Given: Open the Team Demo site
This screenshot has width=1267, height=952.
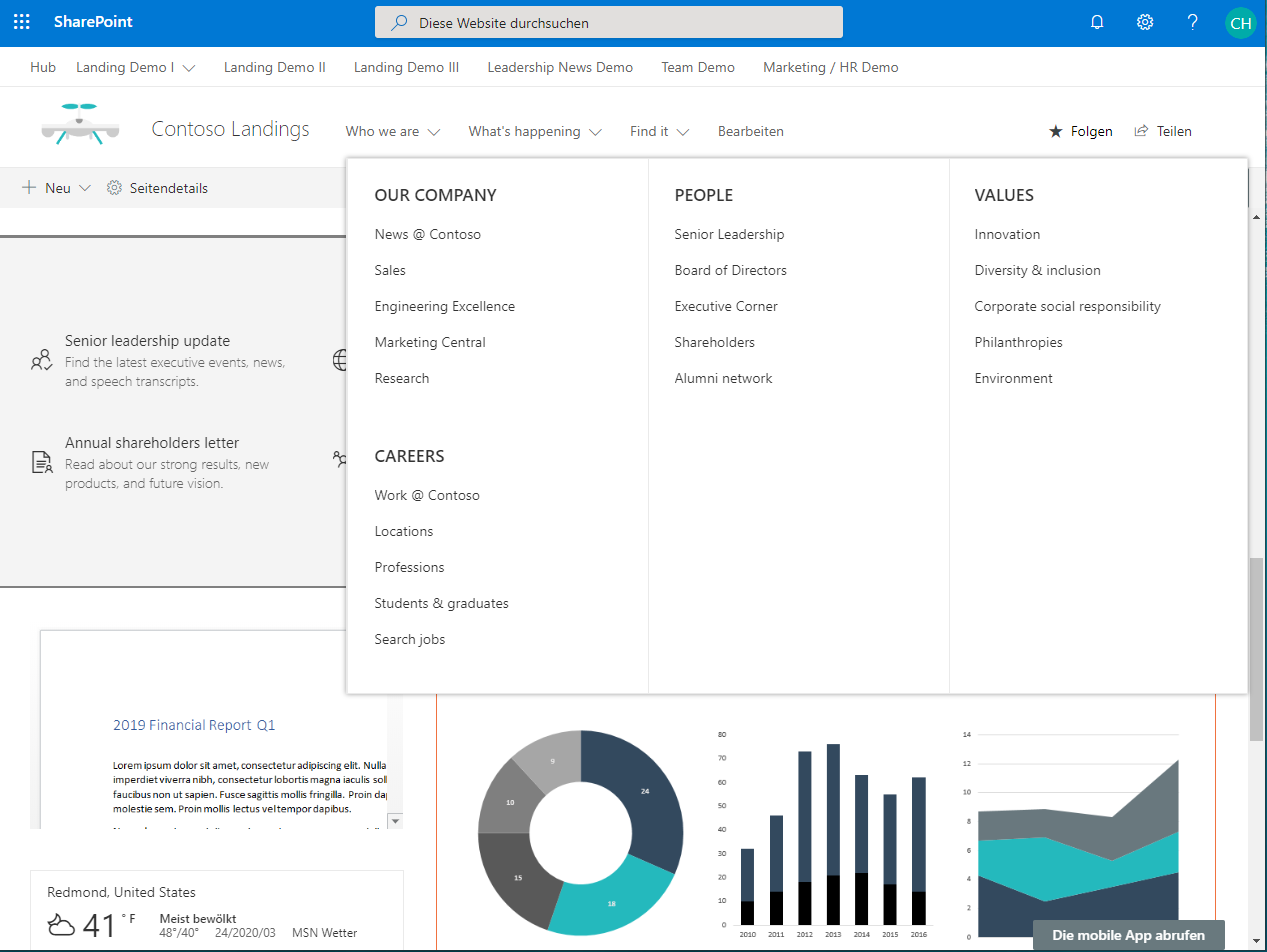Looking at the screenshot, I should (x=698, y=67).
